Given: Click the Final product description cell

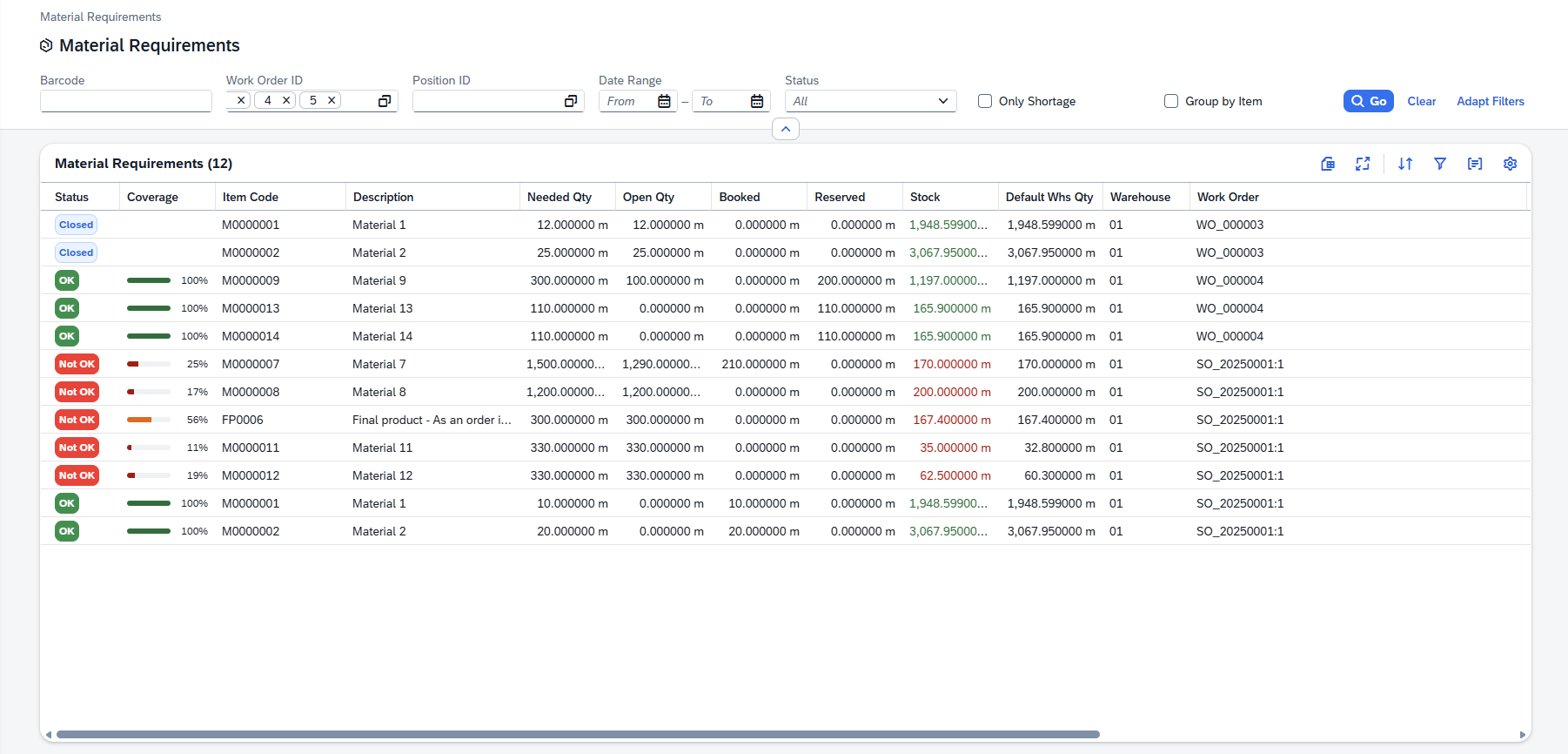Looking at the screenshot, I should click(432, 420).
